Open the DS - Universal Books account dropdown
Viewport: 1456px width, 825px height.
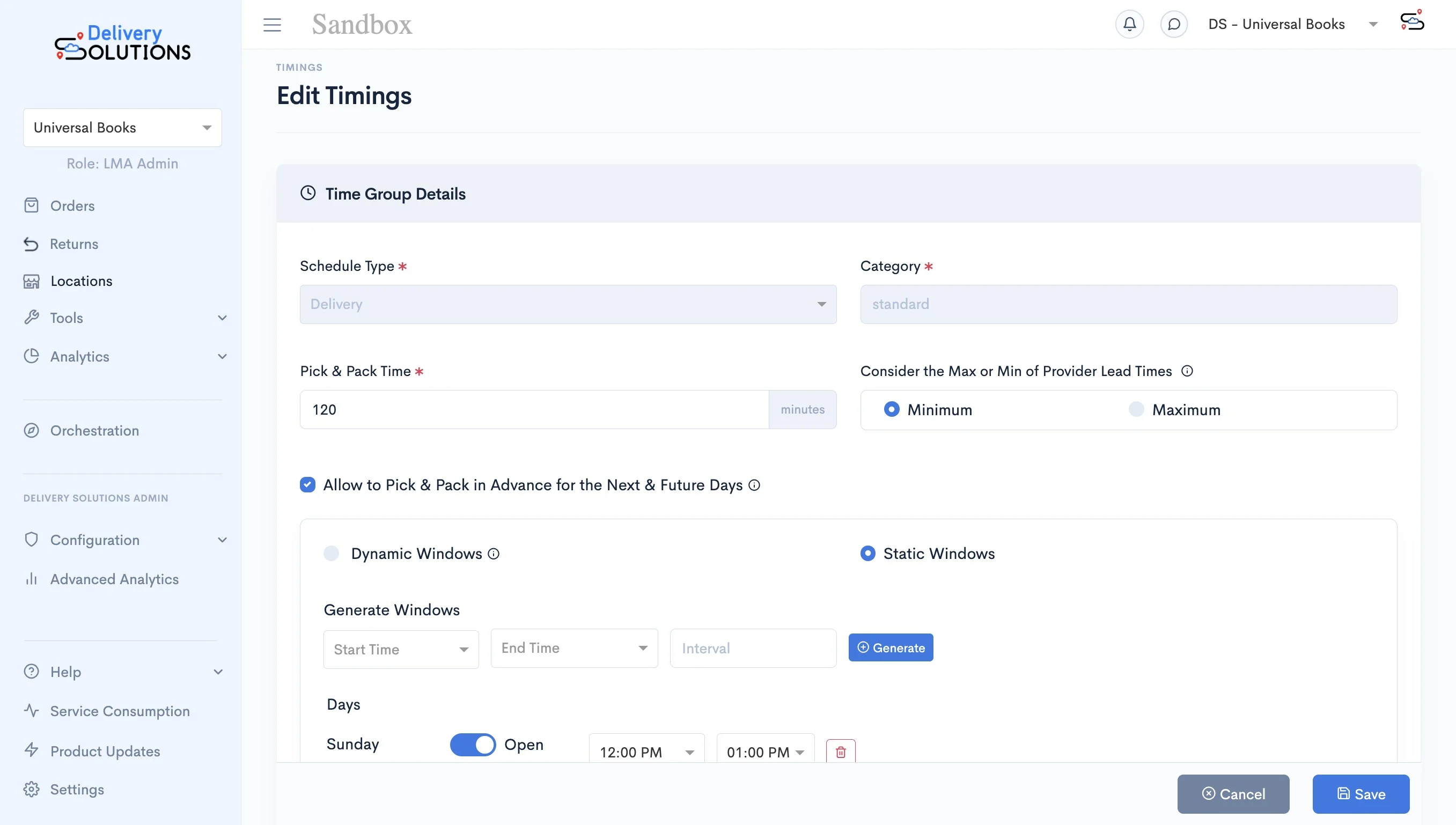pos(1293,24)
